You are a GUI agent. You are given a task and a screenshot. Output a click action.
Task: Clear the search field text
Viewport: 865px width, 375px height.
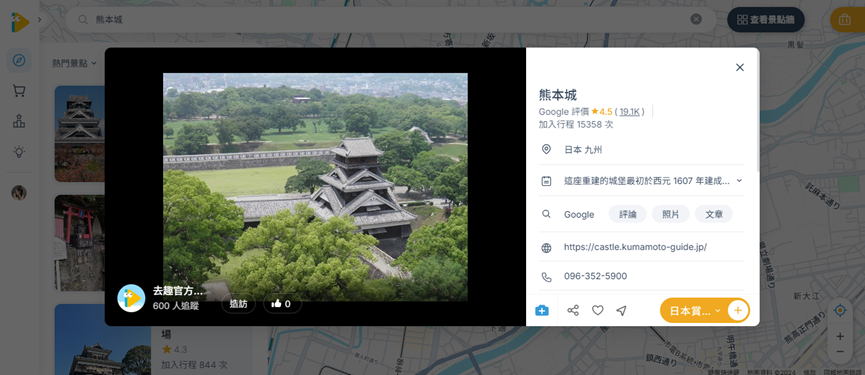(696, 19)
